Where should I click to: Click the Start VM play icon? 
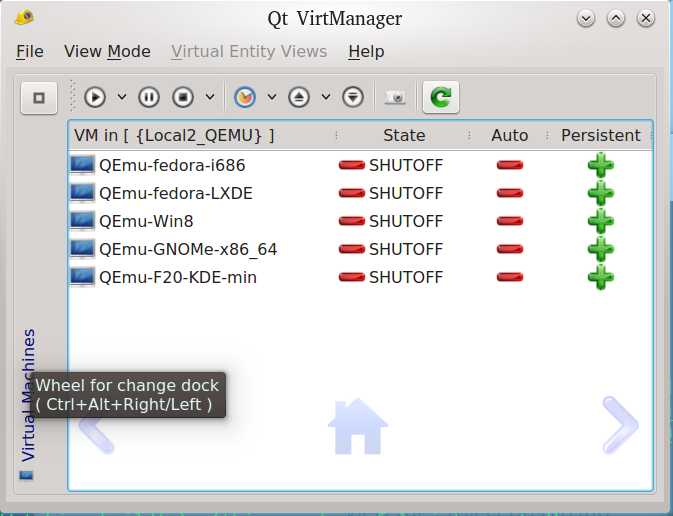click(95, 97)
